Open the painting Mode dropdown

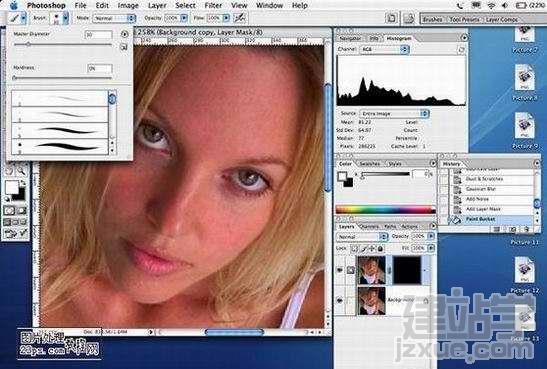[114, 18]
